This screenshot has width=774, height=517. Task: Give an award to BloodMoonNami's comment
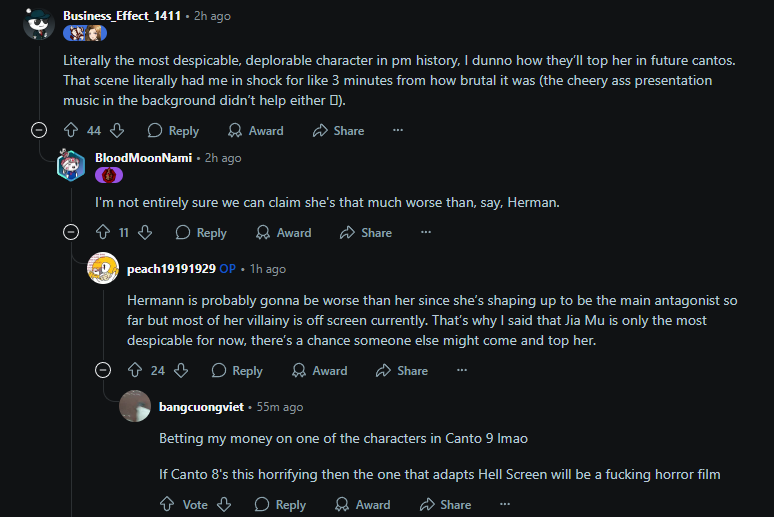284,232
